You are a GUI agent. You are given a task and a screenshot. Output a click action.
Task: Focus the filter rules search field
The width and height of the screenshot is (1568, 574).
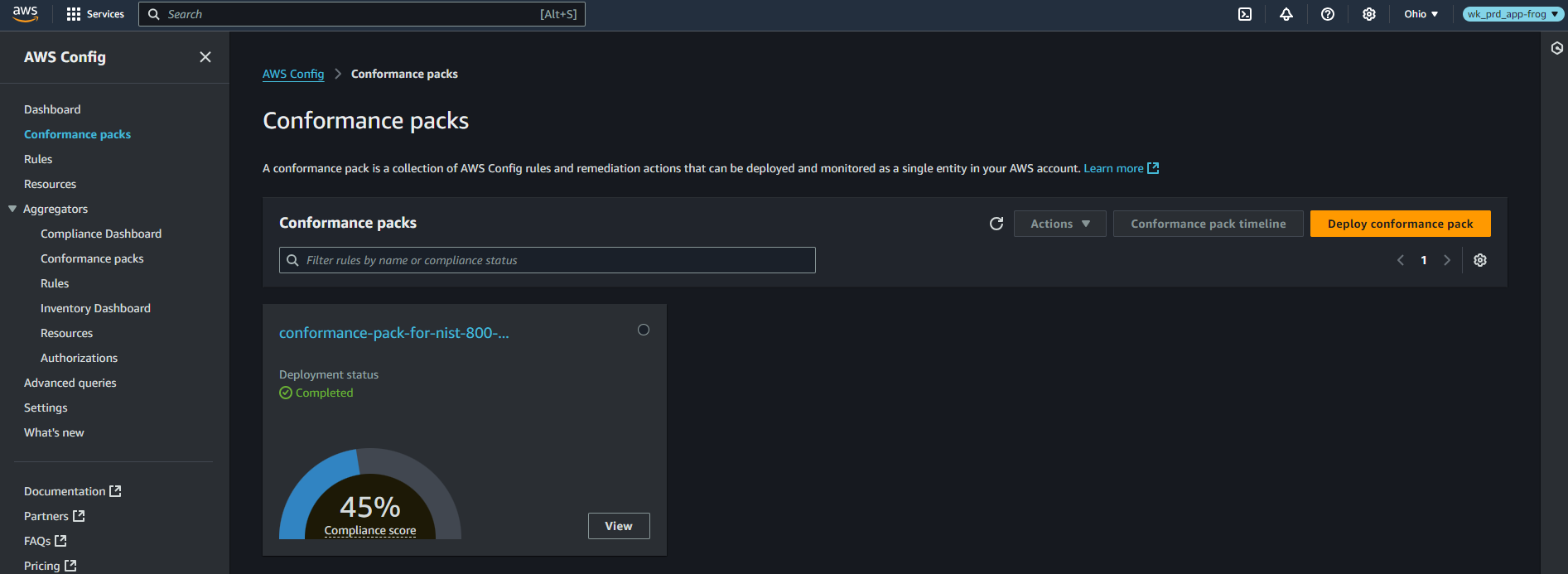547,260
